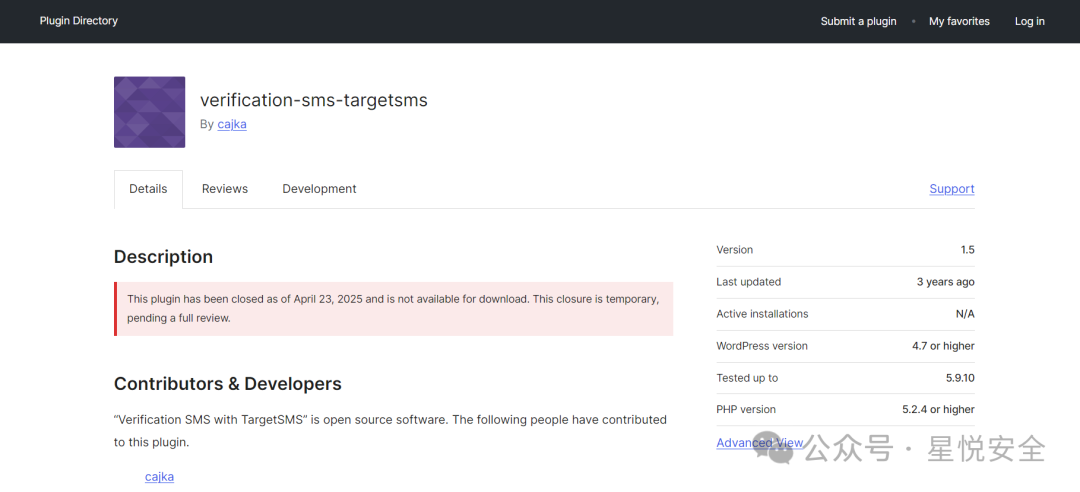Image resolution: width=1080 pixels, height=492 pixels.
Task: Open contributor cajka link at bottom
Action: pos(159,477)
